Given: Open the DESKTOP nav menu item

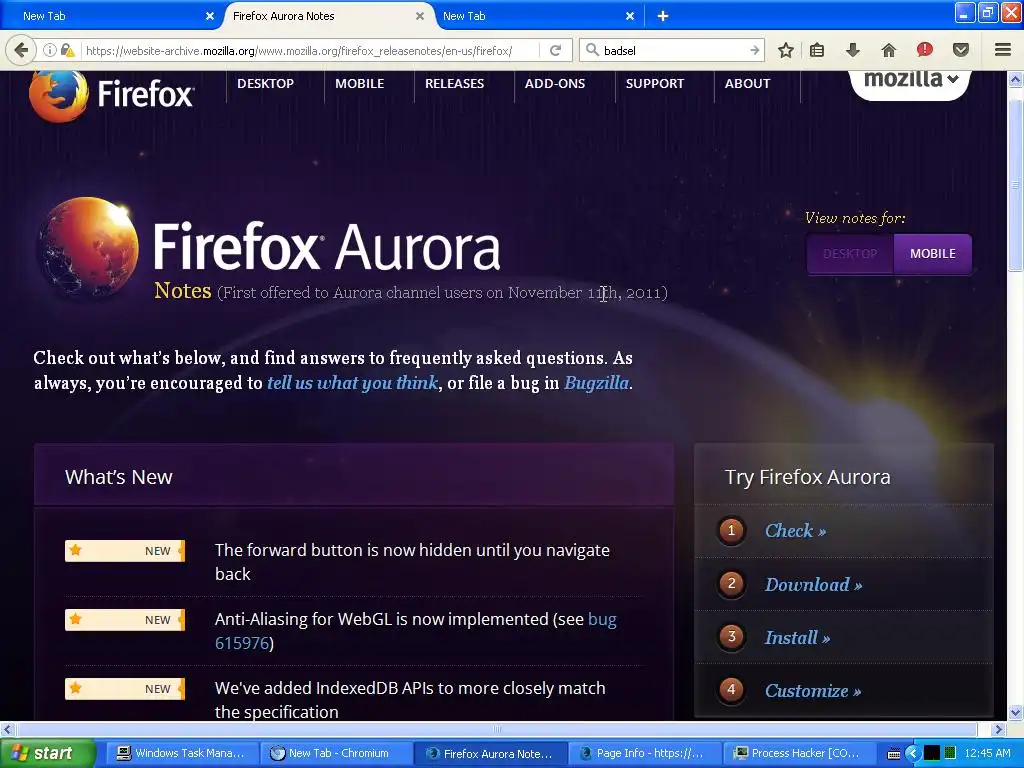Looking at the screenshot, I should pyautogui.click(x=265, y=84).
